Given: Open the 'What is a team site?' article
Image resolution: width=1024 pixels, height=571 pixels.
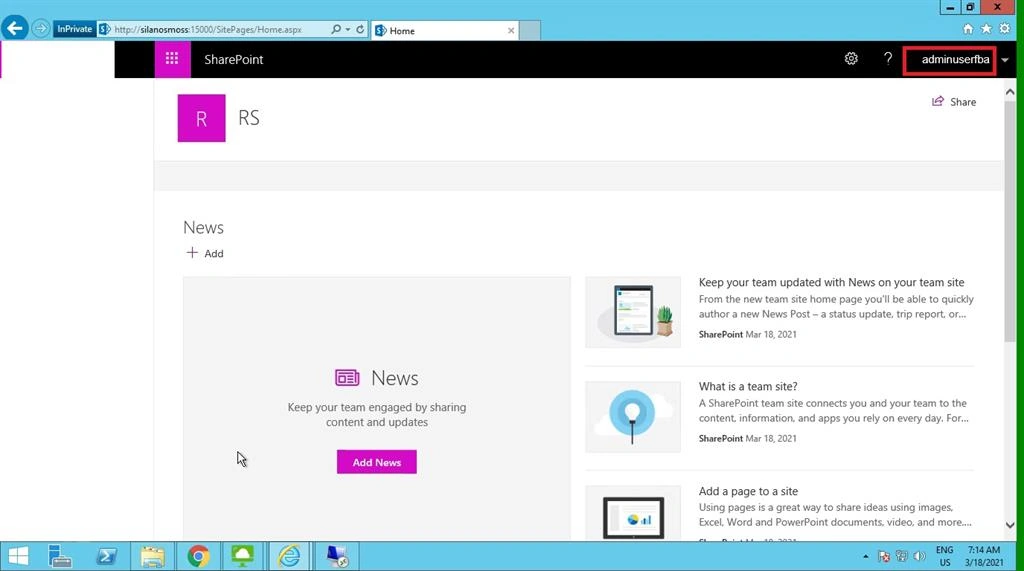Looking at the screenshot, I should click(748, 386).
